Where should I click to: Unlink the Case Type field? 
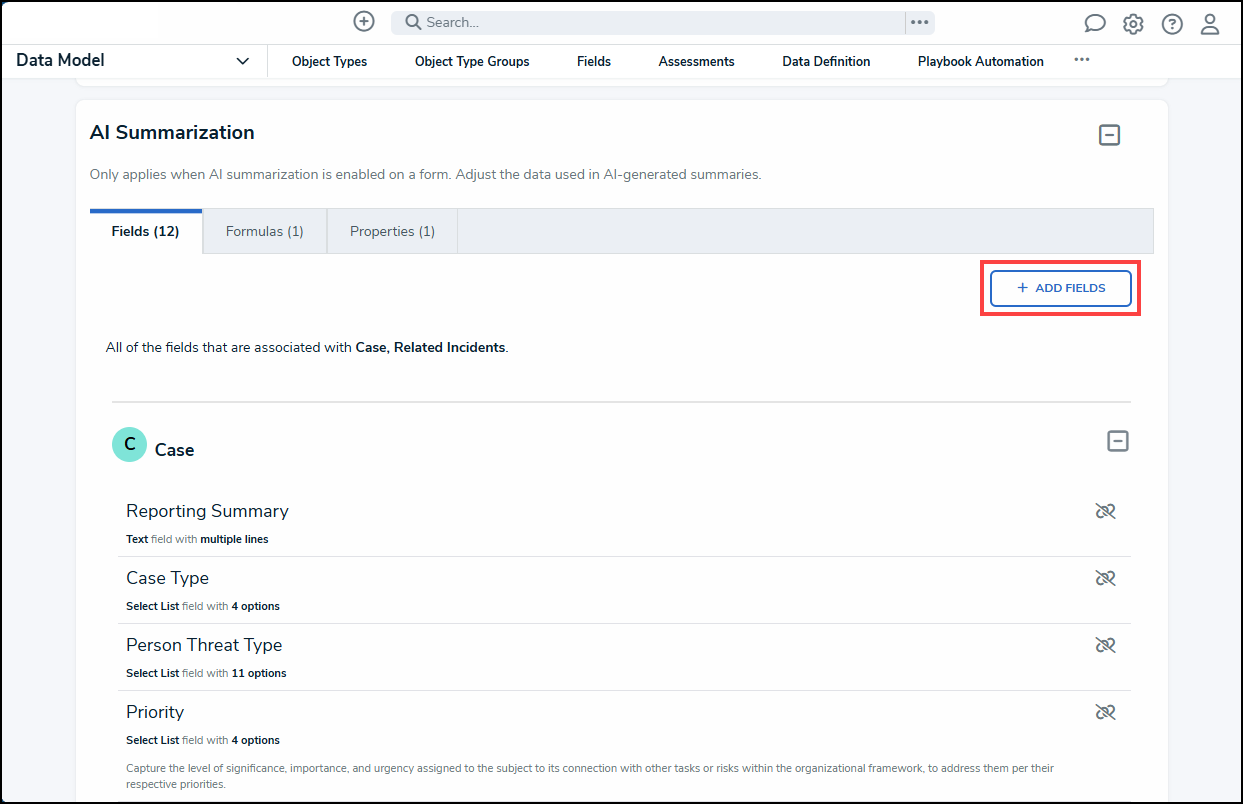[1105, 578]
